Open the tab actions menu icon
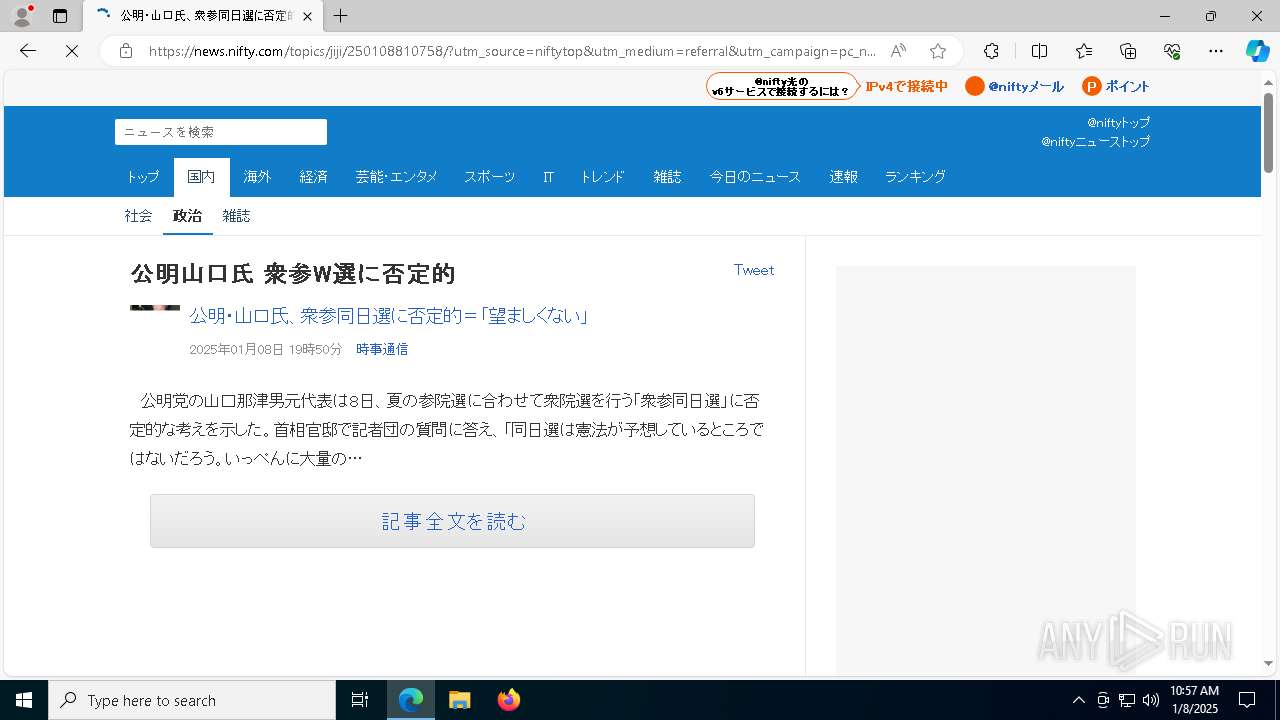Image resolution: width=1280 pixels, height=720 pixels. coord(60,16)
